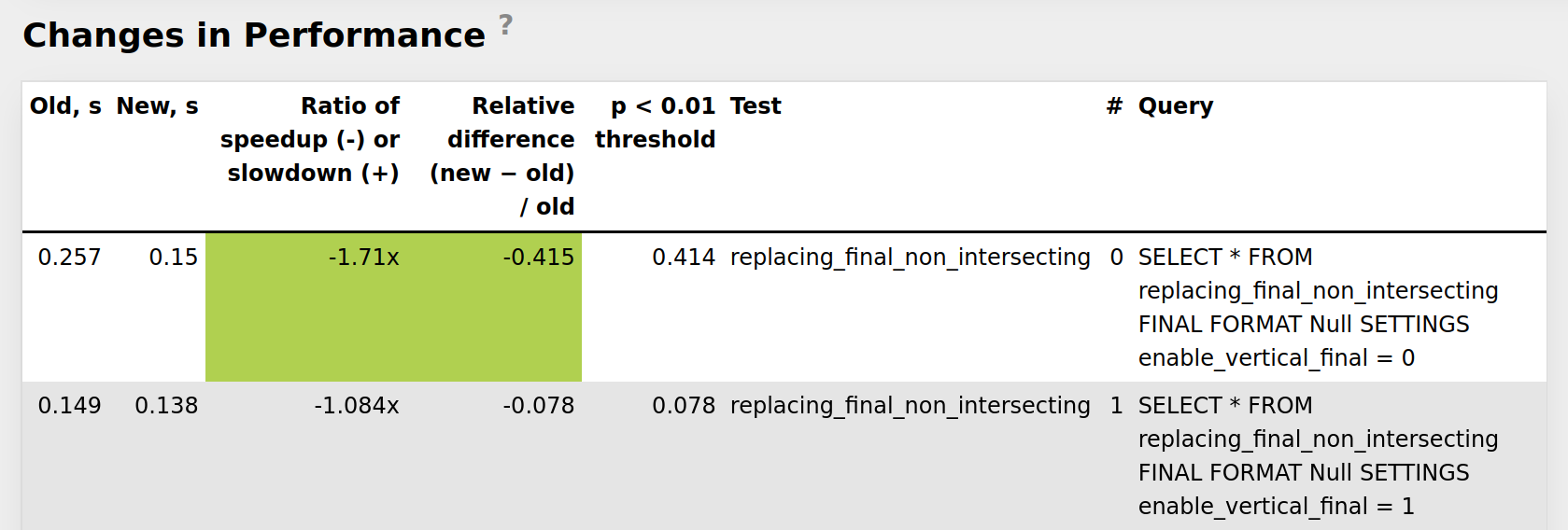Click the Changes in Performance heading
The width and height of the screenshot is (1568, 530).
tap(254, 35)
